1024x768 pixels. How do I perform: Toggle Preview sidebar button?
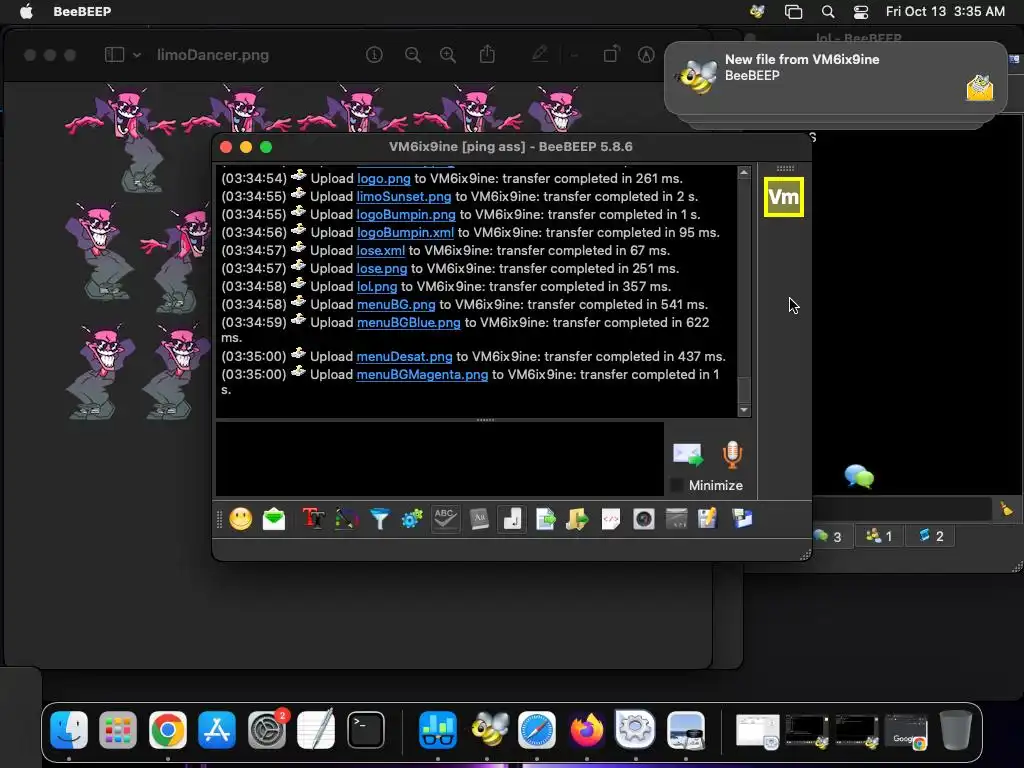(114, 55)
